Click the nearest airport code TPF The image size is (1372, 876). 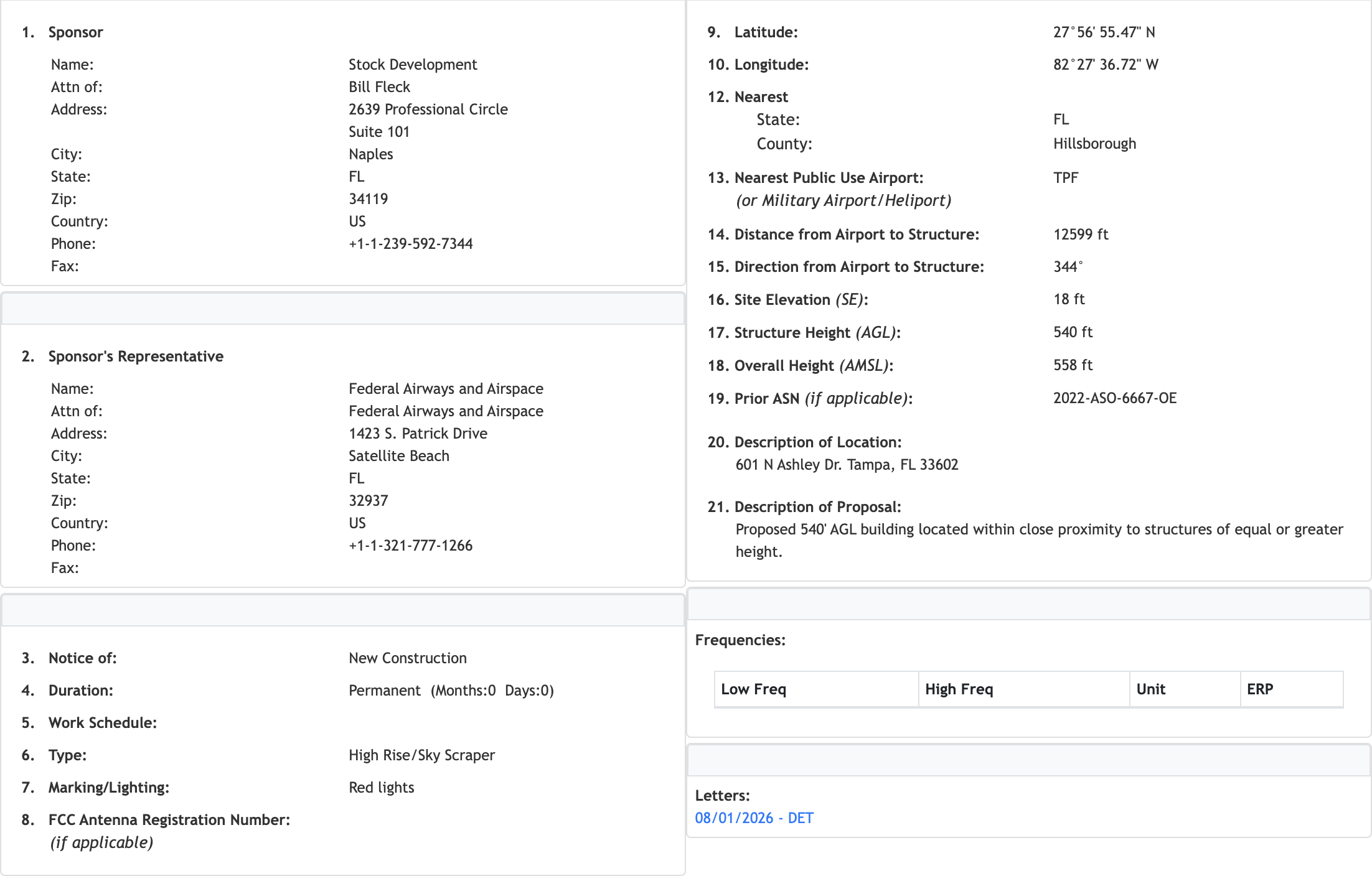click(x=1065, y=178)
